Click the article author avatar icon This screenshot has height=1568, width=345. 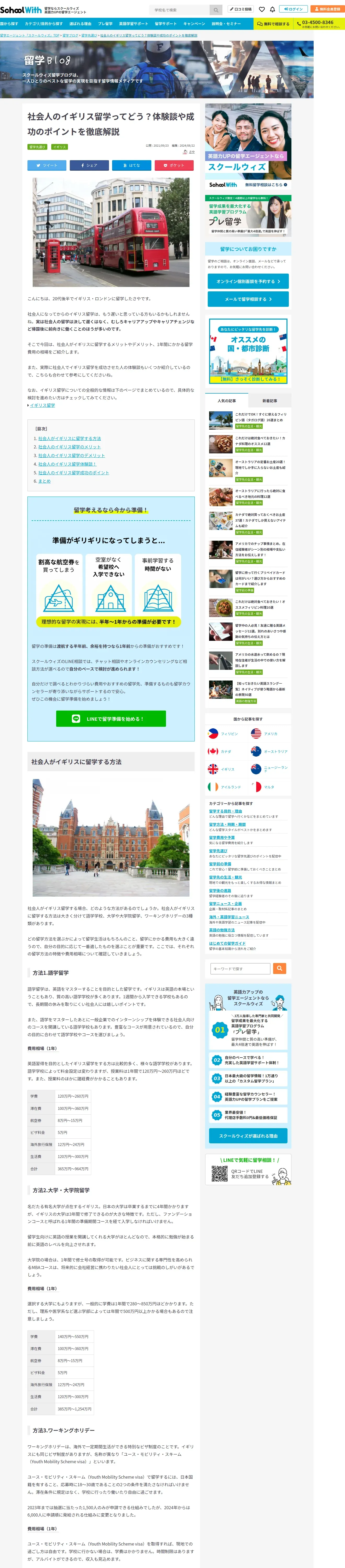(186, 152)
